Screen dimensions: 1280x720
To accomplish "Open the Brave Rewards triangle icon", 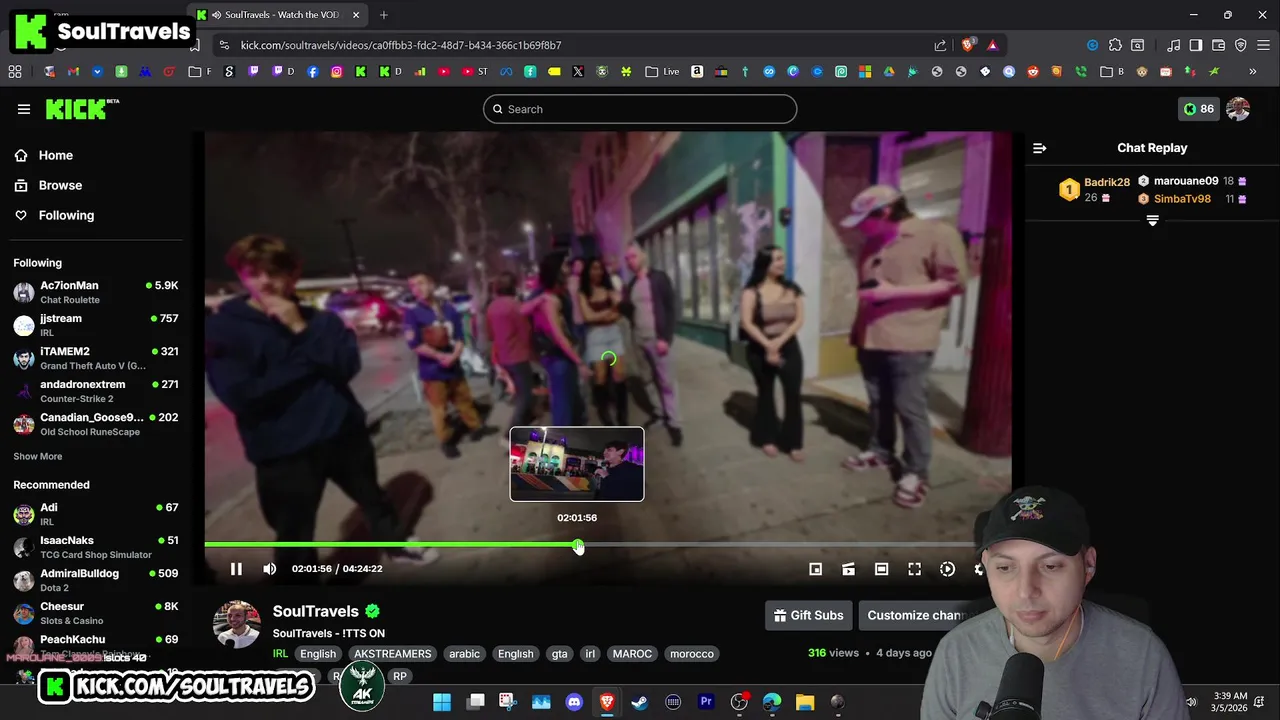I will pos(992,45).
